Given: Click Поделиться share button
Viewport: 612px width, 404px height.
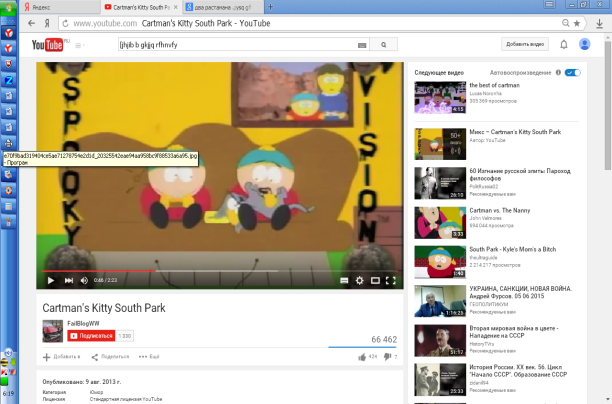Looking at the screenshot, I should point(110,357).
